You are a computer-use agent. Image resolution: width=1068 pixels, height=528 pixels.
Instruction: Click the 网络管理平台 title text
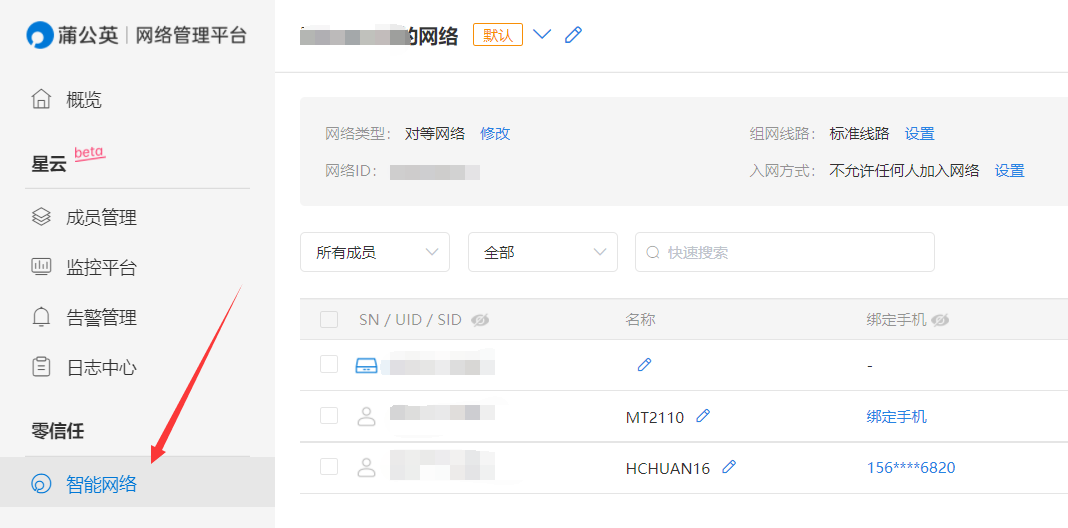(191, 35)
